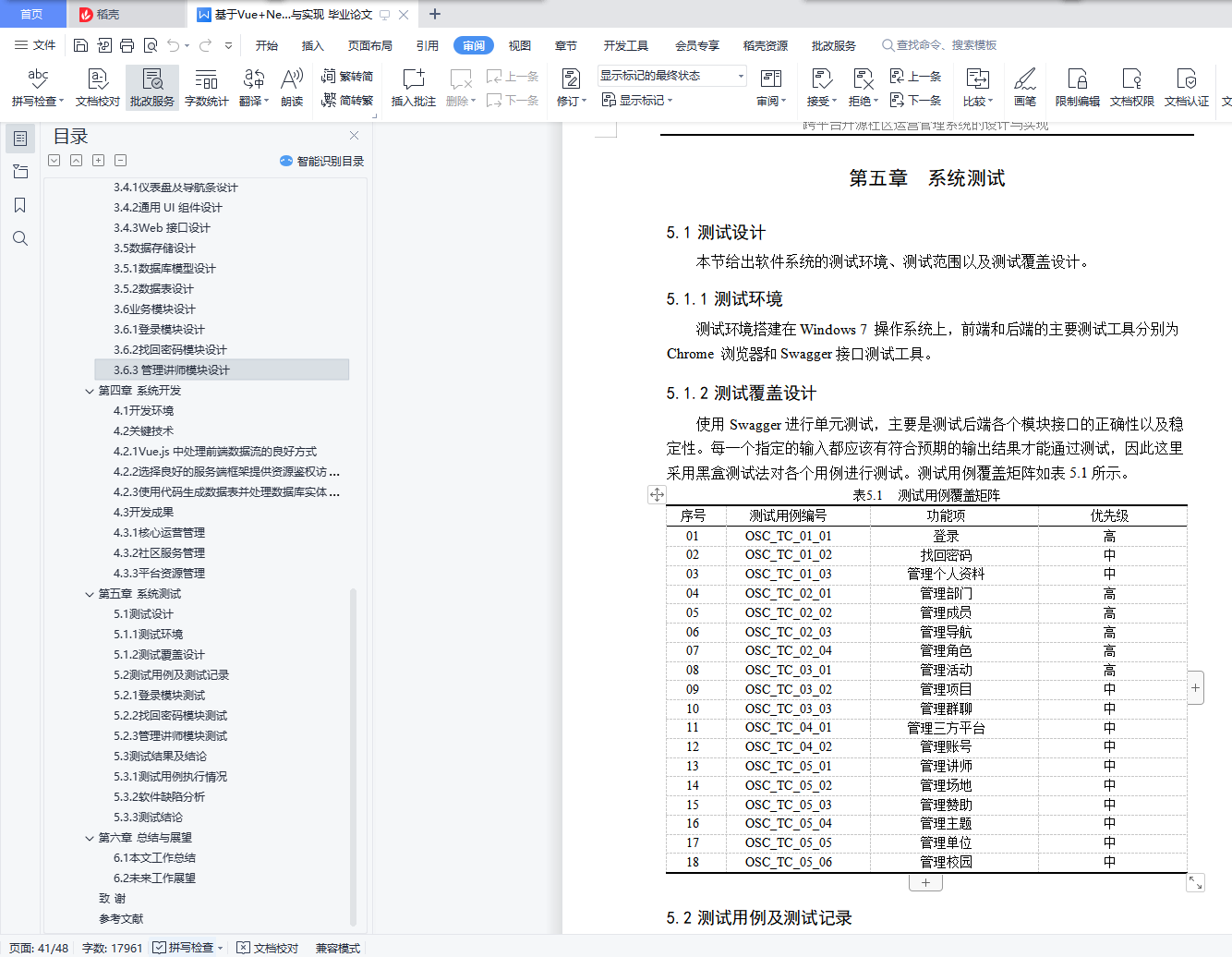Click the plus icon to promote outline level
Image resolution: width=1232 pixels, height=957 pixels.
click(x=98, y=161)
